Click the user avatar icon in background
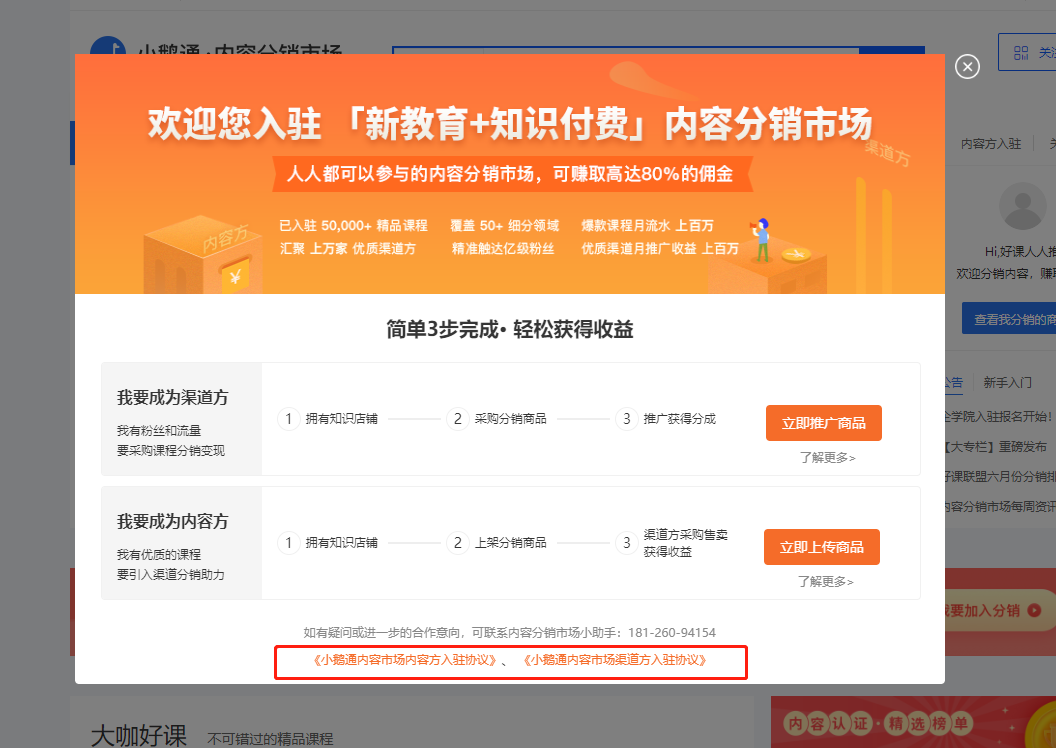1056x748 pixels. tap(1022, 206)
